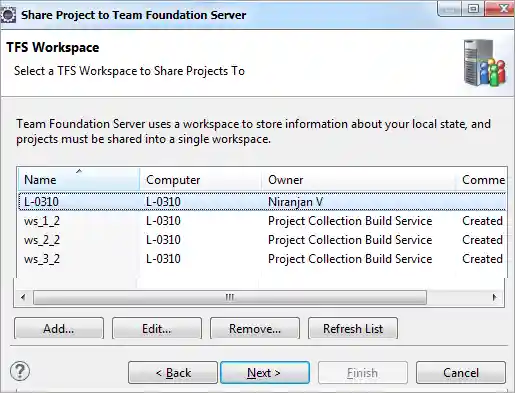The width and height of the screenshot is (515, 393).
Task: Minimize the dialog window
Action: 449,8
